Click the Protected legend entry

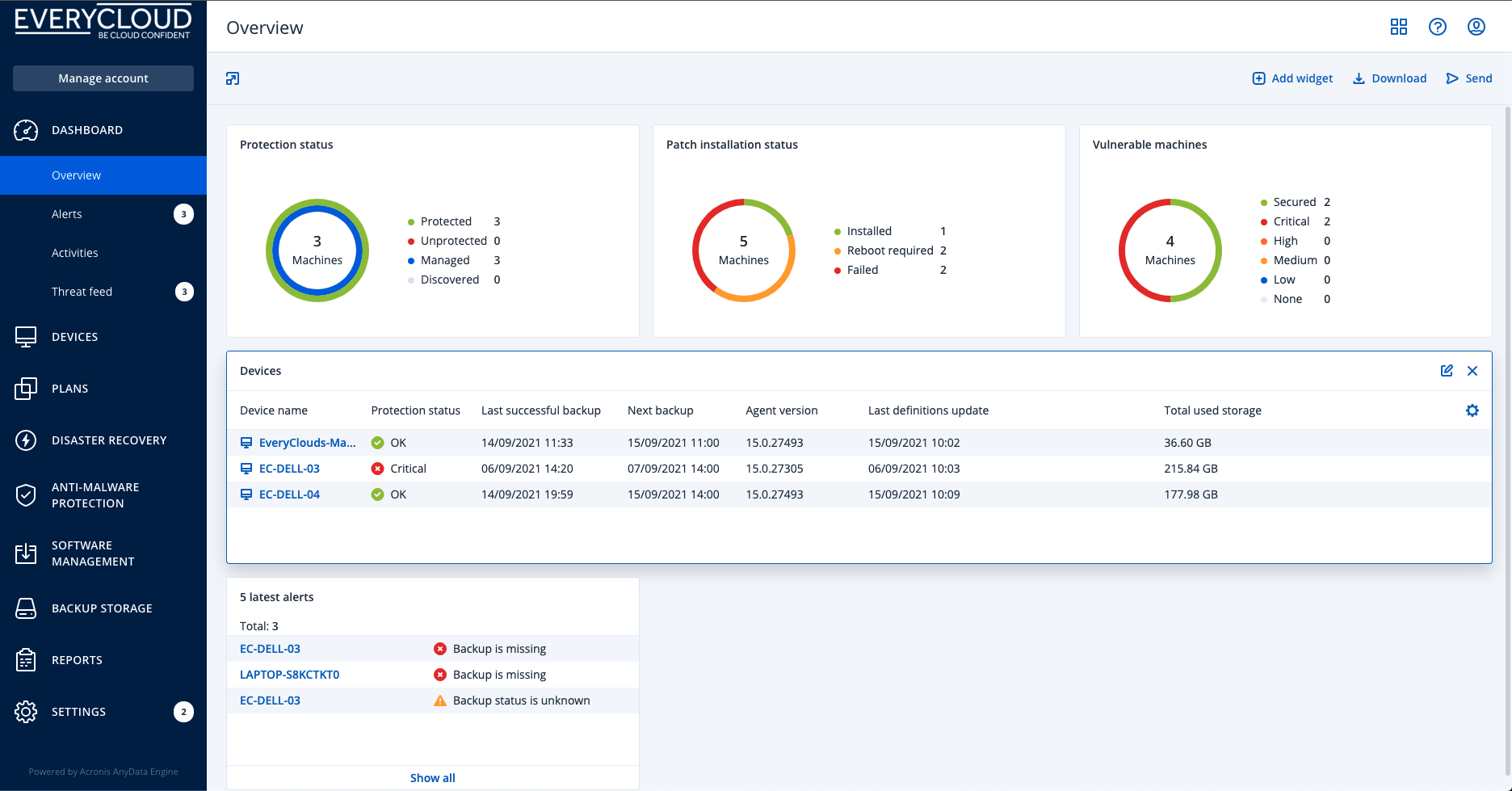click(x=454, y=221)
